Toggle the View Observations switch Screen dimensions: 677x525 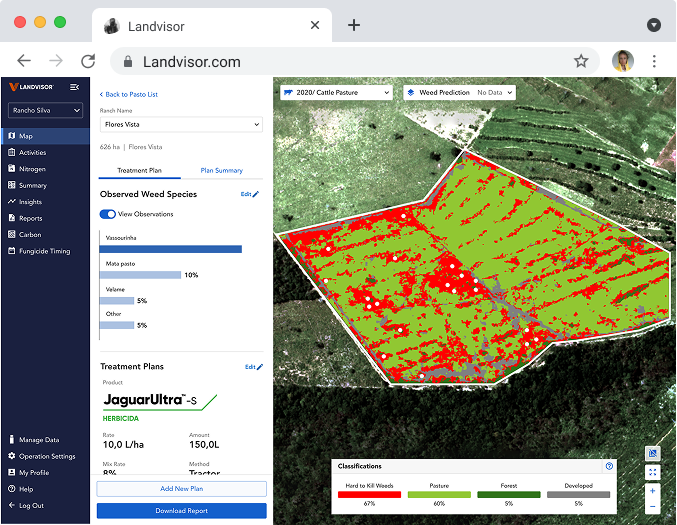[108, 214]
